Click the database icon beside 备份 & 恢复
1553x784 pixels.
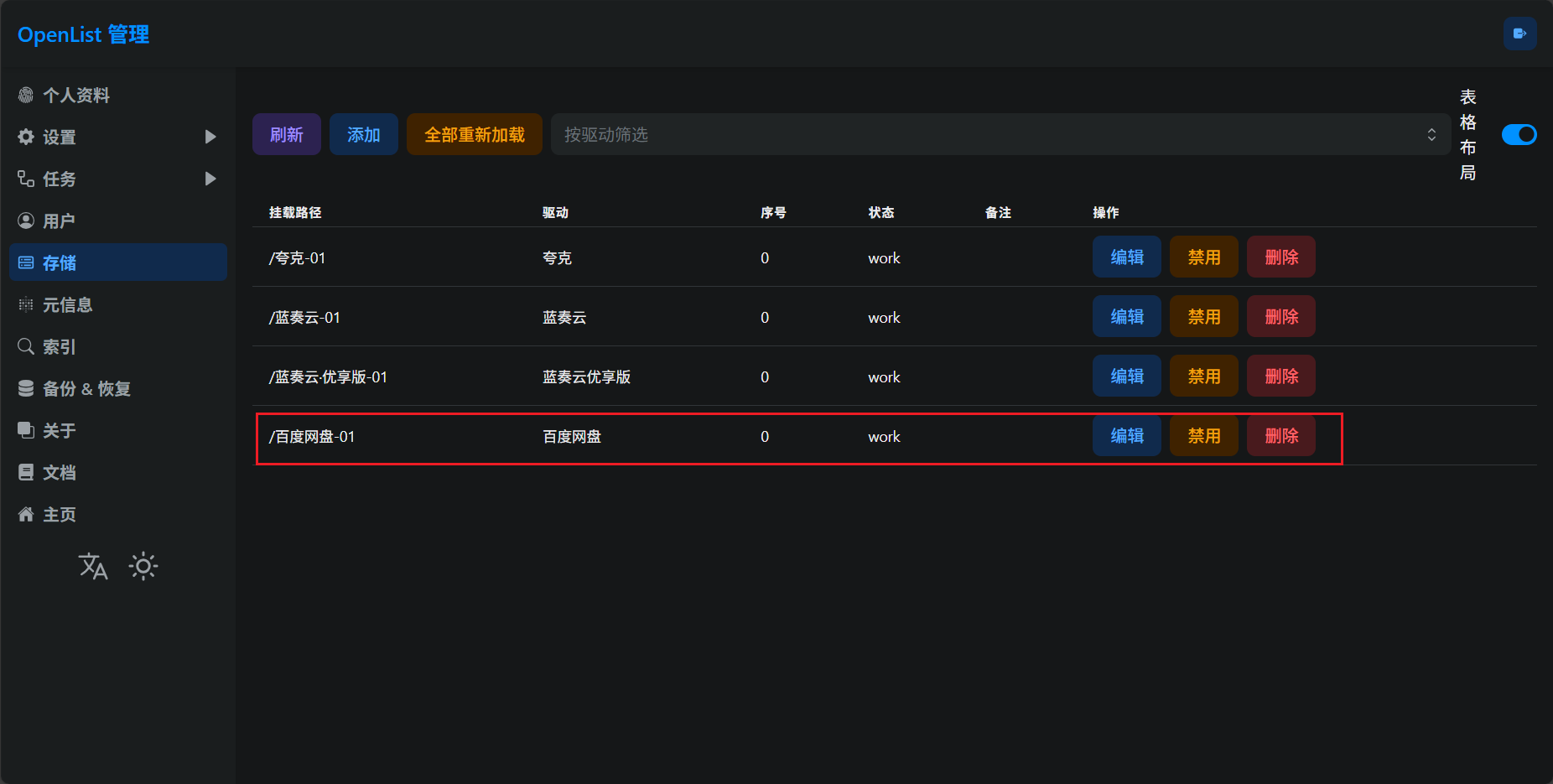click(26, 389)
